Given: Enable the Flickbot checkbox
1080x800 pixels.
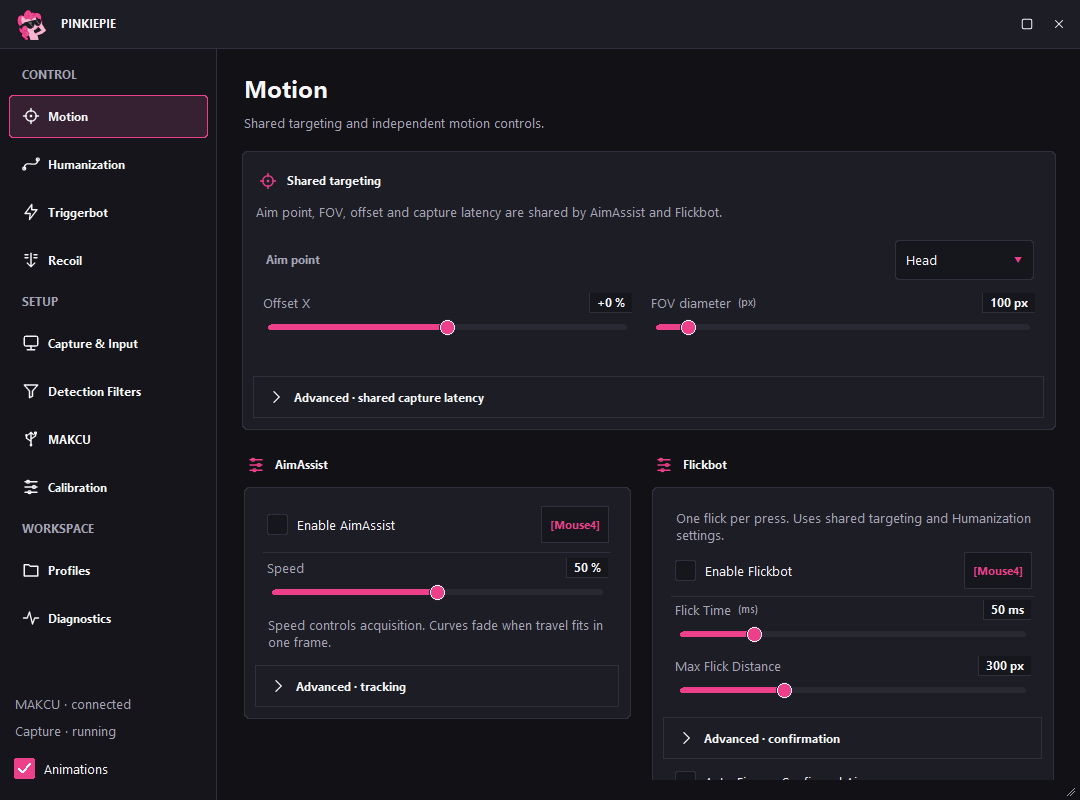Looking at the screenshot, I should point(685,571).
